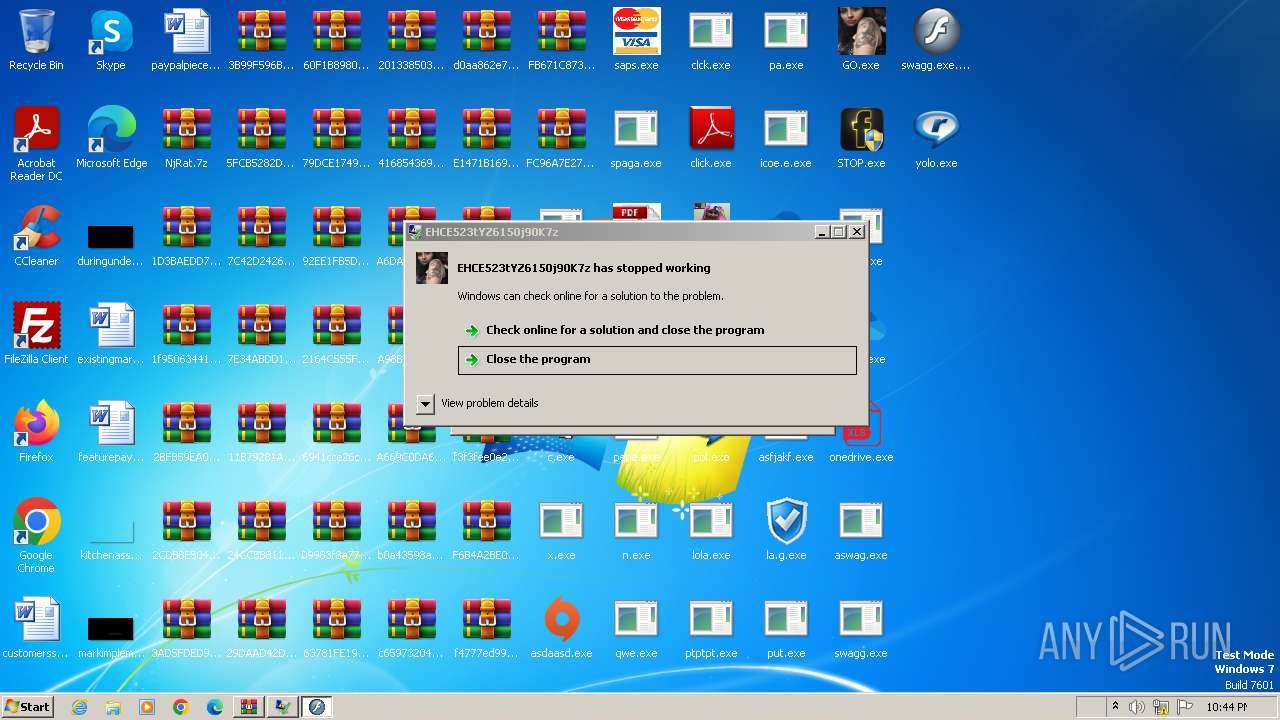The height and width of the screenshot is (720, 1280).
Task: Select the ptptpt.exe file
Action: [x=711, y=628]
